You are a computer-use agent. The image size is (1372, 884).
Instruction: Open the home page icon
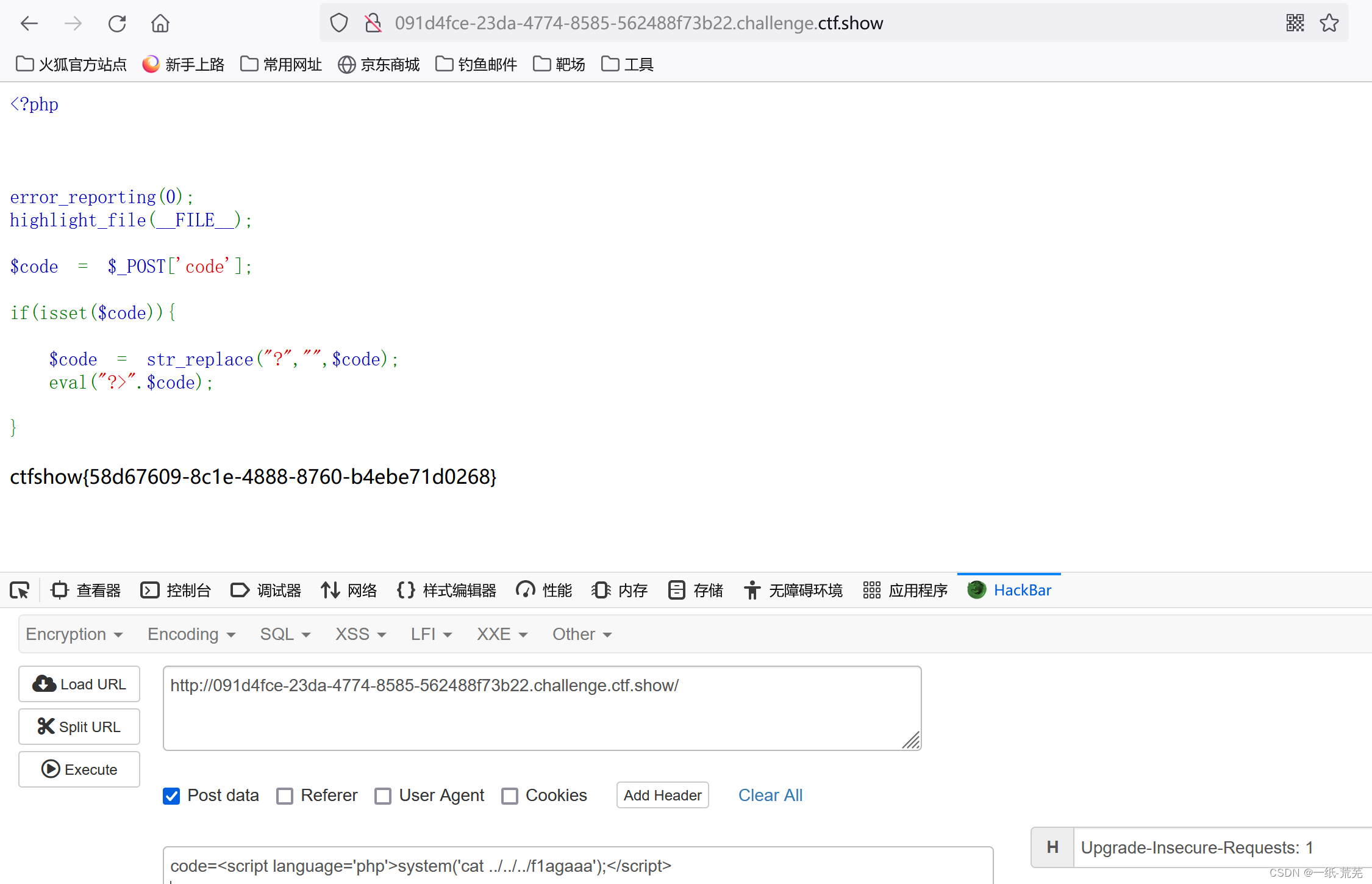coord(160,24)
